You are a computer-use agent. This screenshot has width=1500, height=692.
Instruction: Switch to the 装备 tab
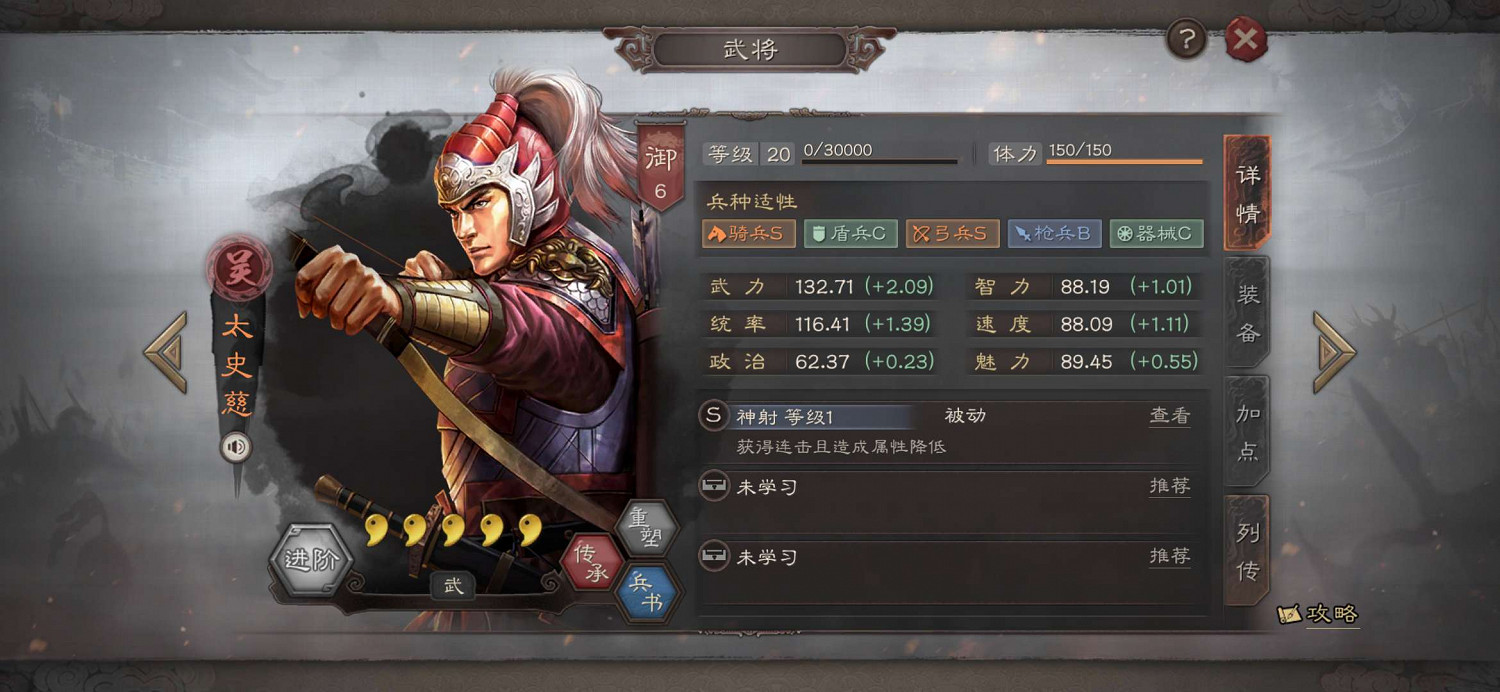click(x=1247, y=312)
